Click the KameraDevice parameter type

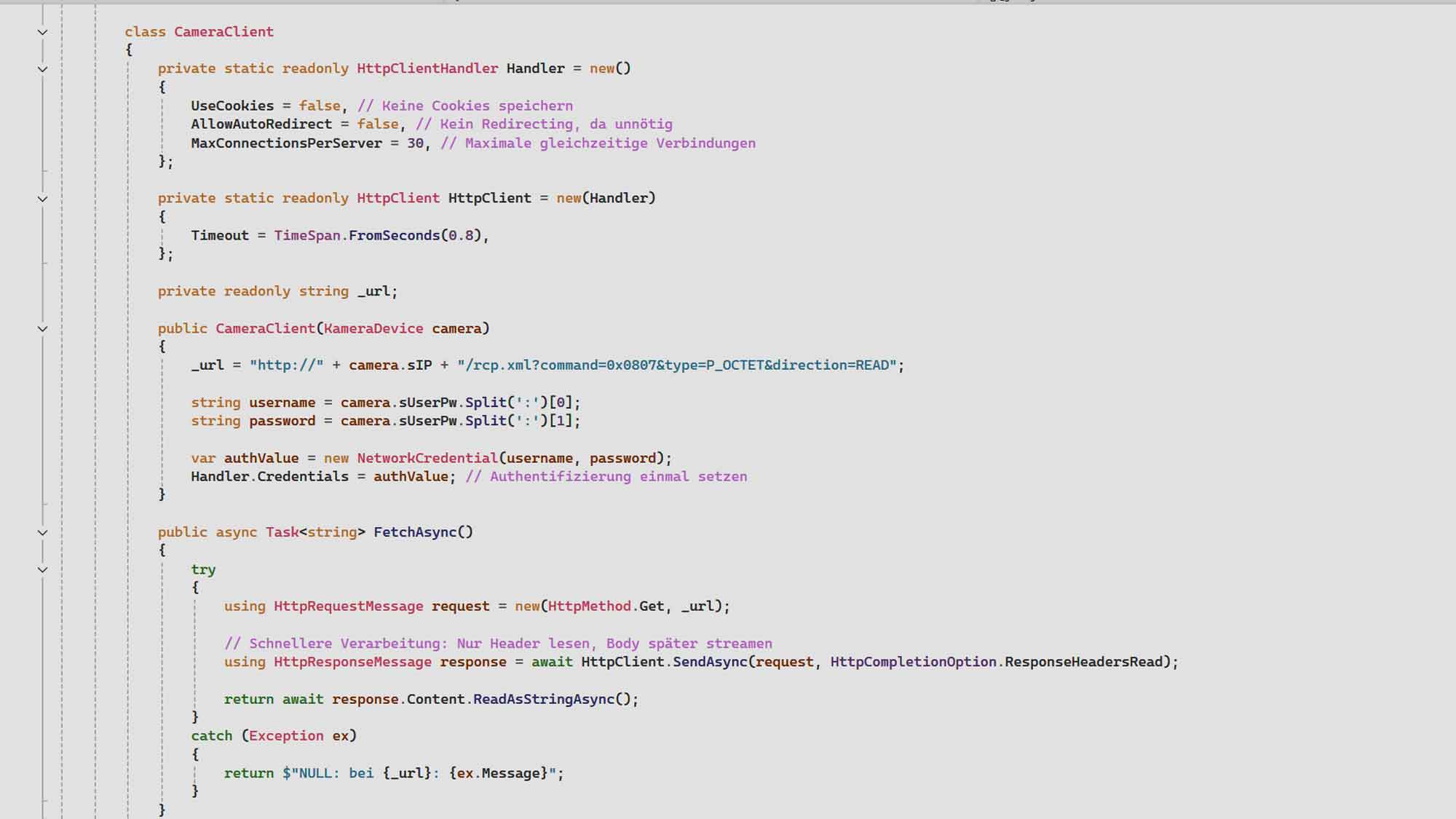click(373, 328)
